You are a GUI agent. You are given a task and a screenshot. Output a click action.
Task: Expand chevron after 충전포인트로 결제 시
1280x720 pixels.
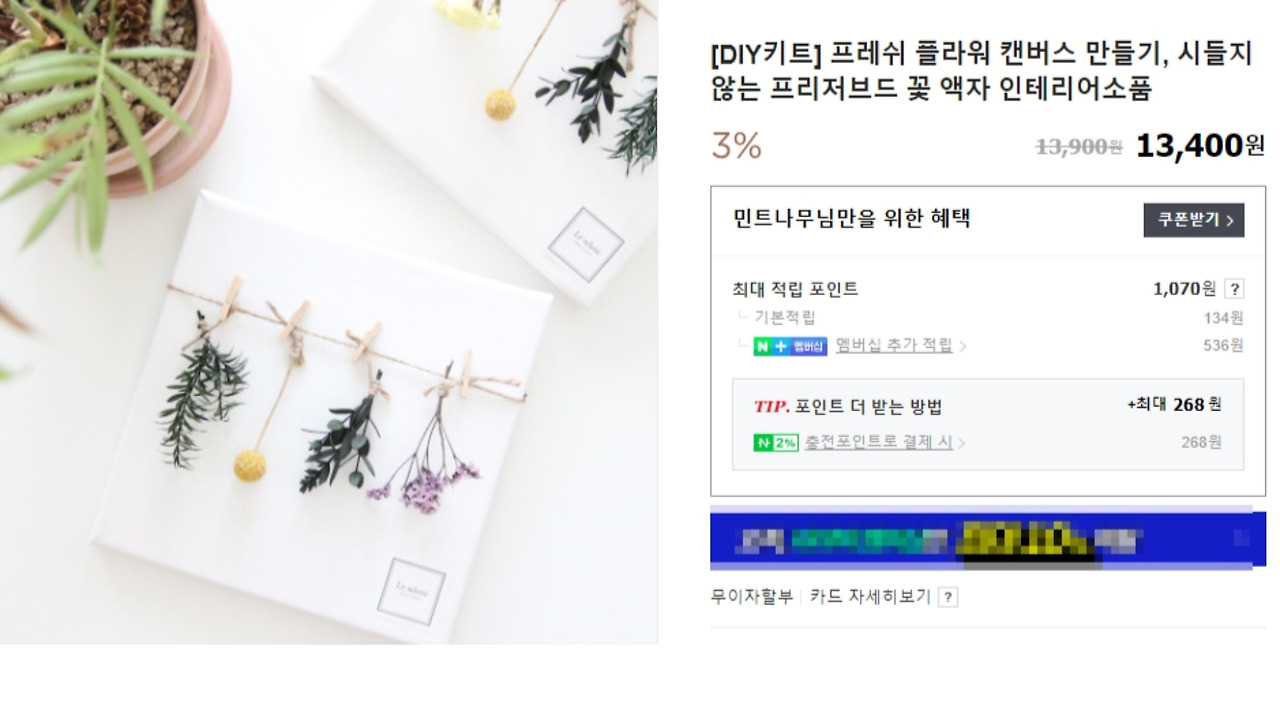tap(962, 443)
